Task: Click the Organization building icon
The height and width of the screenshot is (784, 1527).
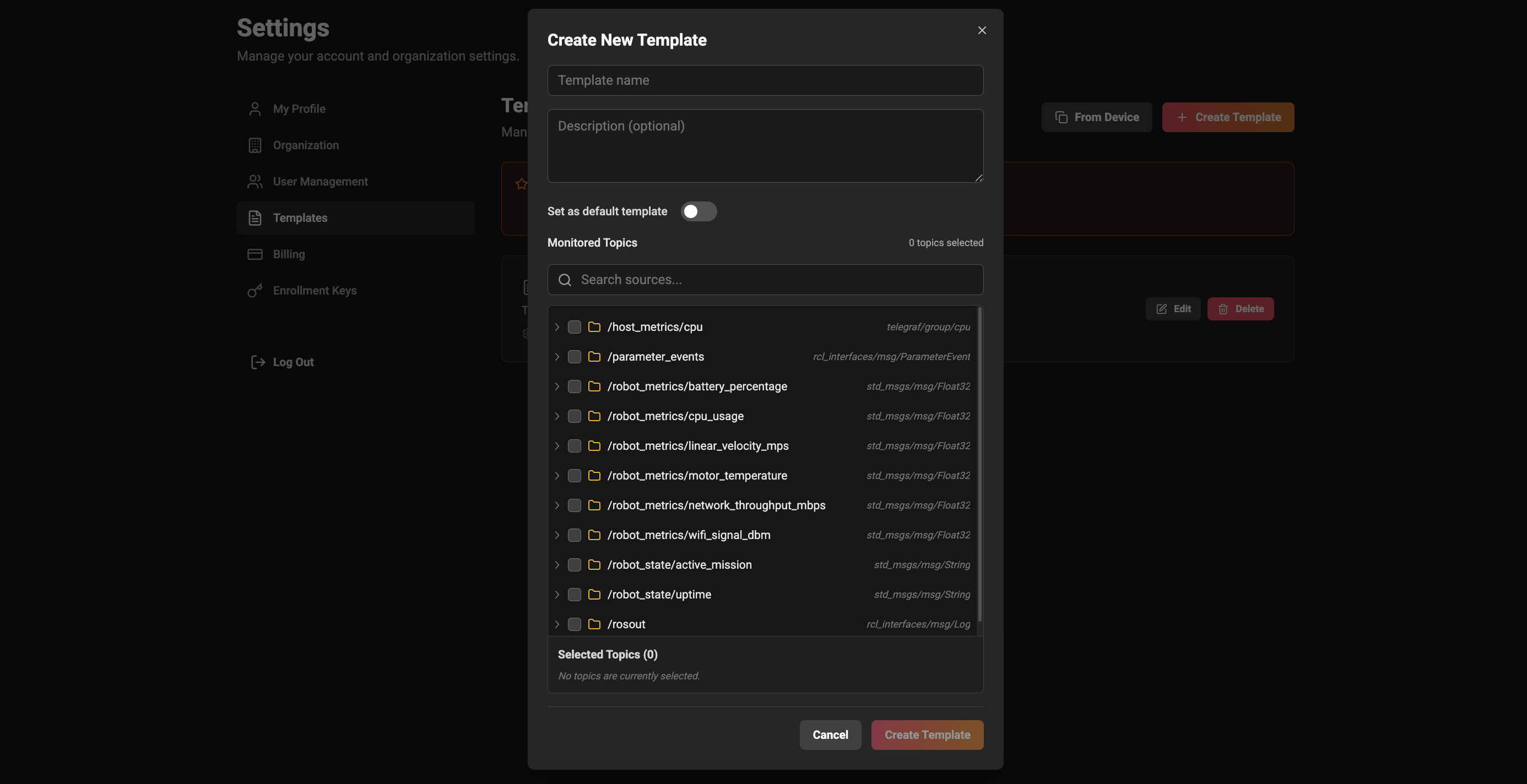Action: 255,145
